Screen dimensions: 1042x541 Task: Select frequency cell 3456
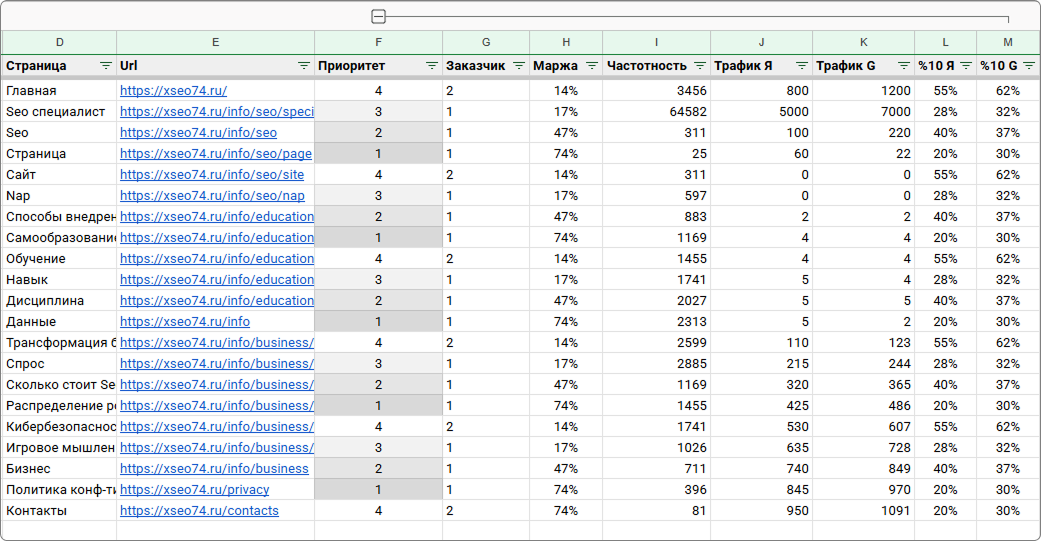657,90
